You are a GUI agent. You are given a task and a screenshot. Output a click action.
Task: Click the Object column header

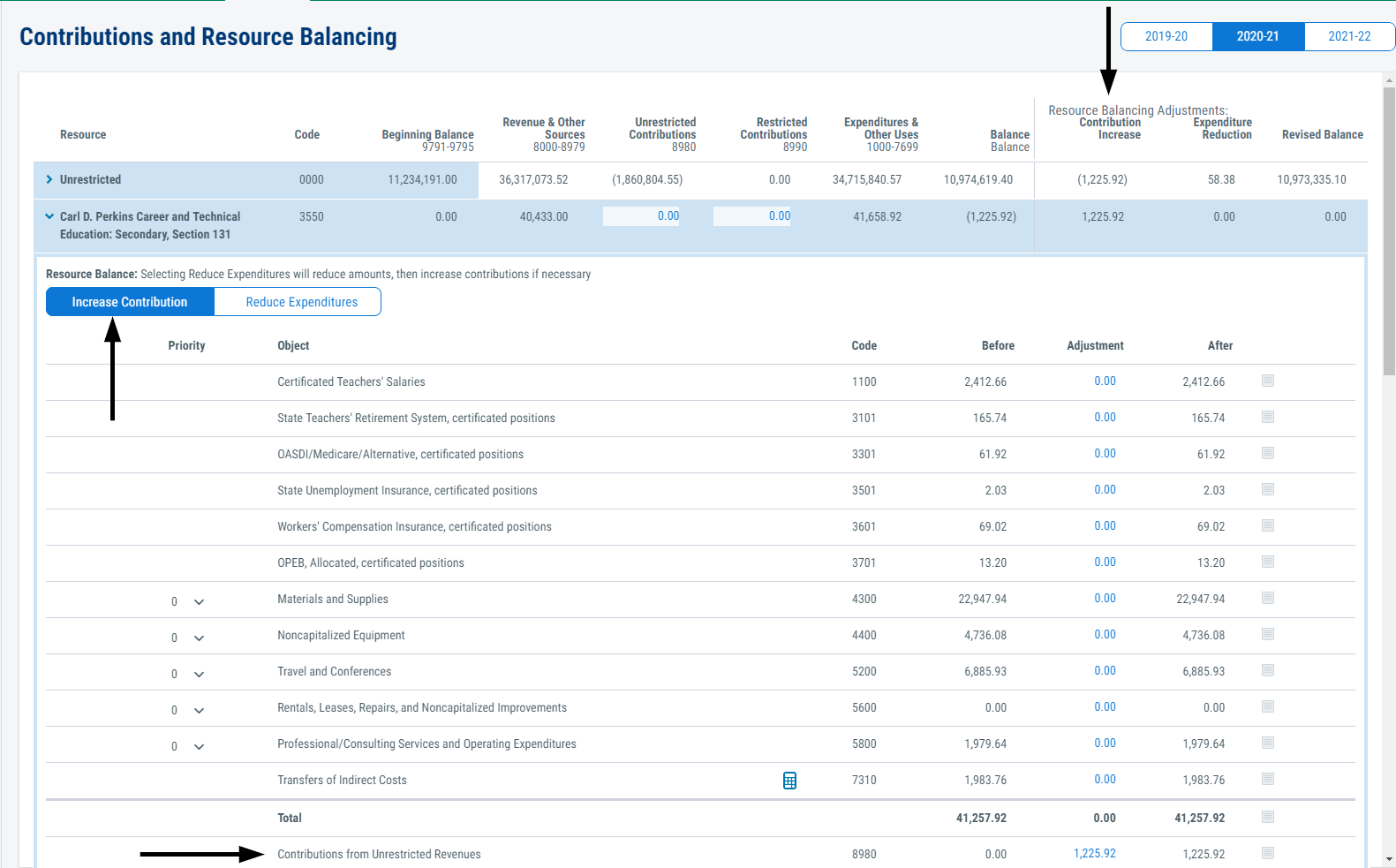293,346
